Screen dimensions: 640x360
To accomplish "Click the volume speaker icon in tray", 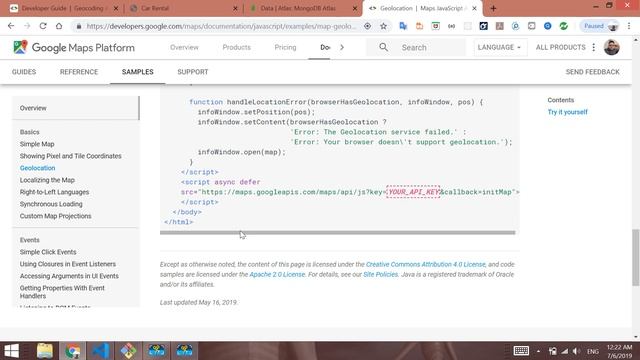I will (576, 351).
